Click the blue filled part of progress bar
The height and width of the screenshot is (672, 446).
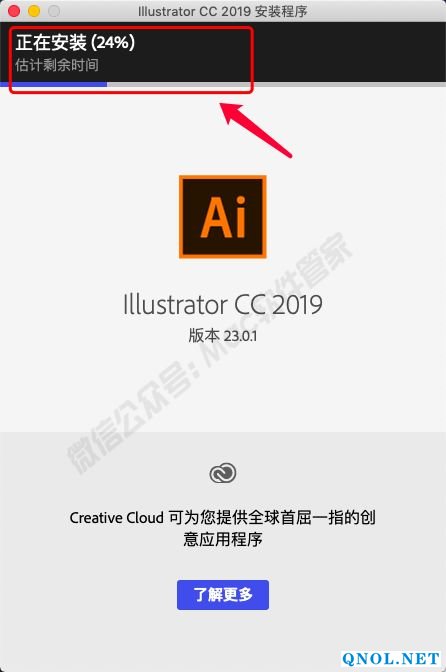point(54,84)
